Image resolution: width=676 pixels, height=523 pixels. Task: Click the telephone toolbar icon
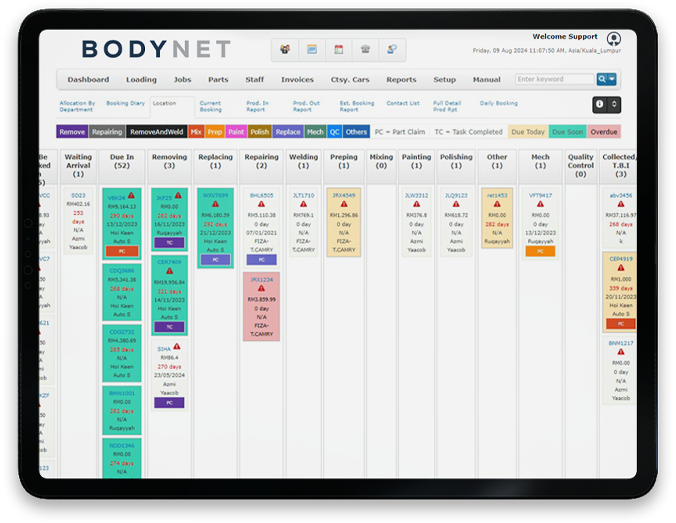(365, 49)
